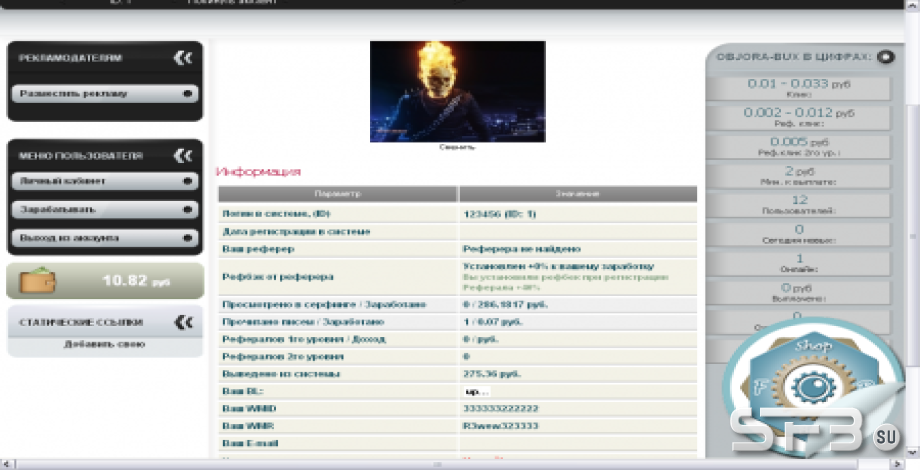
Task: Open the Личный кабинет menu item
Action: (105, 181)
